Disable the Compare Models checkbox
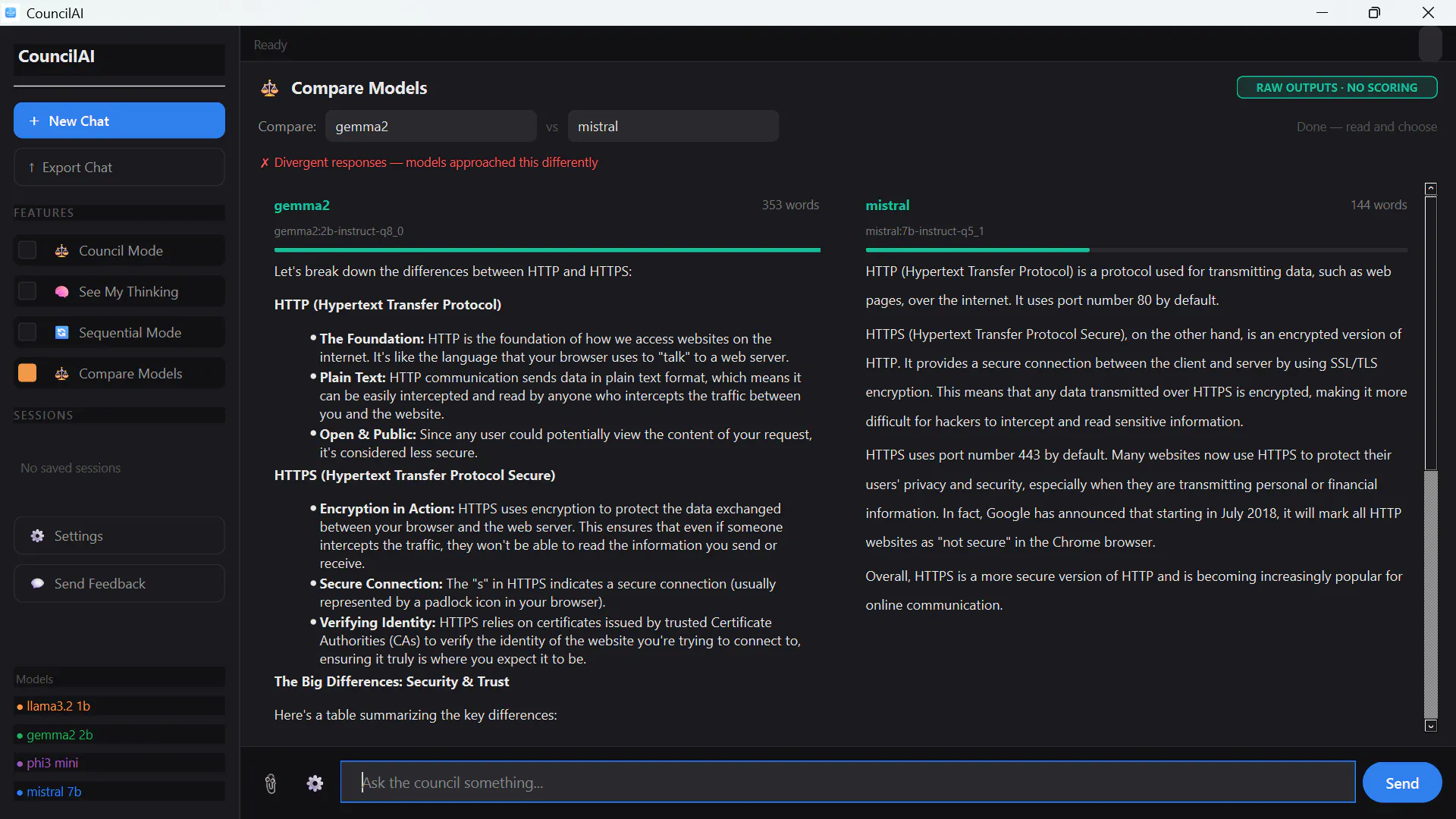Screen dimensions: 1456x819 click(27, 373)
